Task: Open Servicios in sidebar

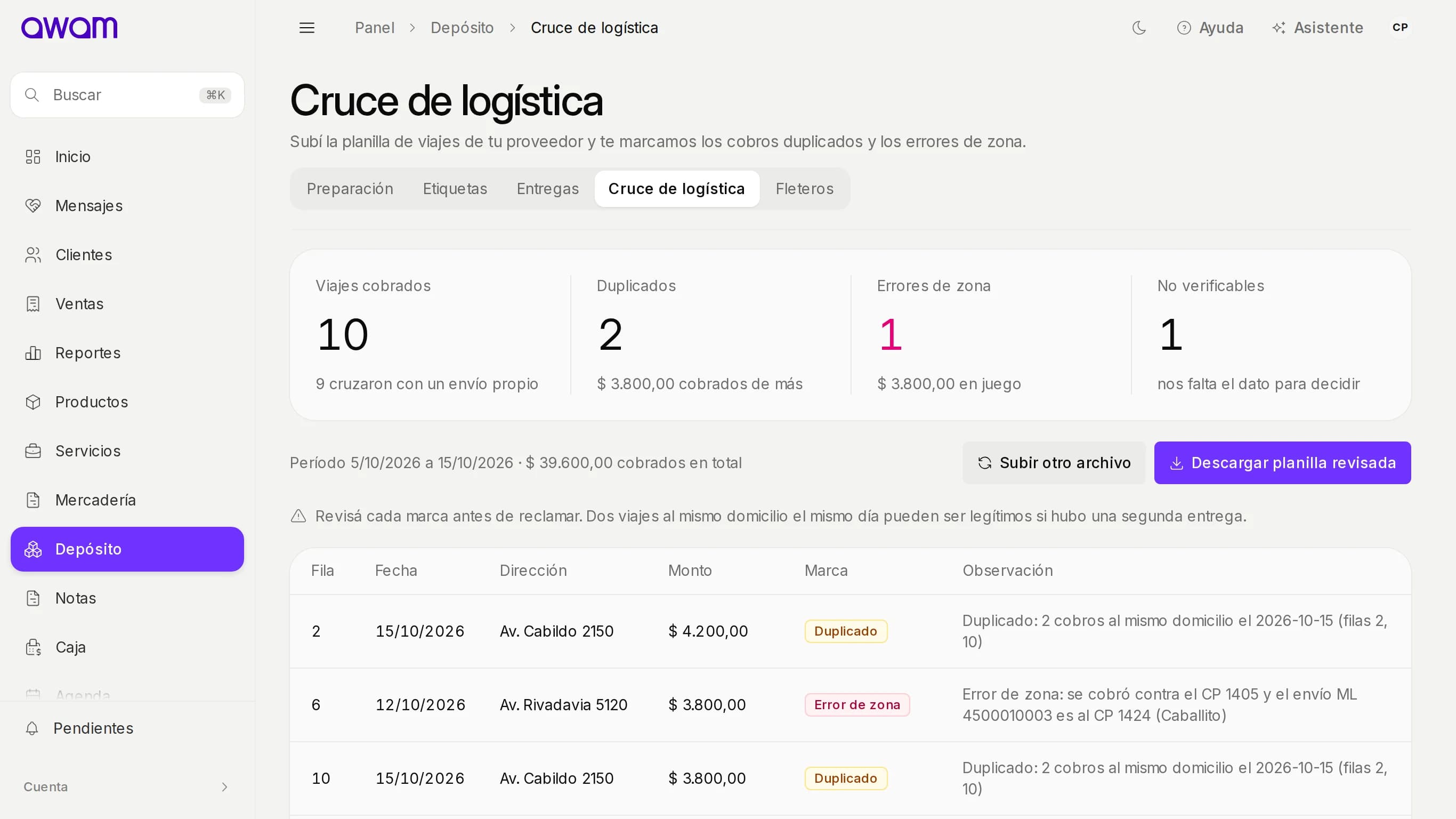Action: point(127,451)
